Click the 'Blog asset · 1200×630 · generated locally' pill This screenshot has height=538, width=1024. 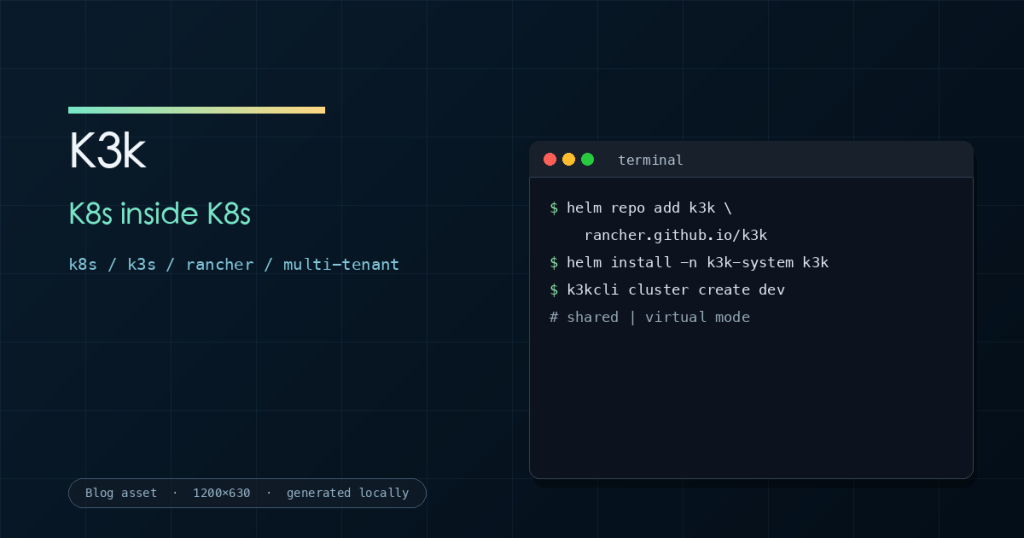coord(248,493)
